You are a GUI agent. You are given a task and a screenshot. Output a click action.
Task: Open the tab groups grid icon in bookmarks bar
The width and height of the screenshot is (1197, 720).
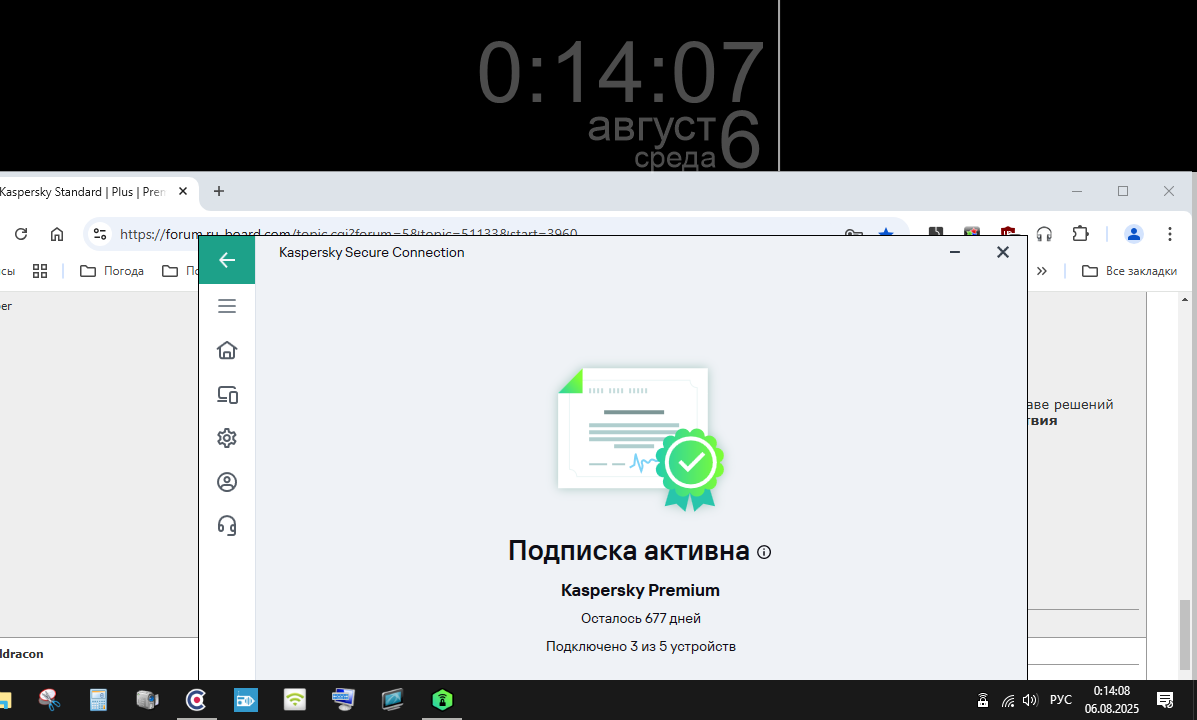click(x=40, y=271)
